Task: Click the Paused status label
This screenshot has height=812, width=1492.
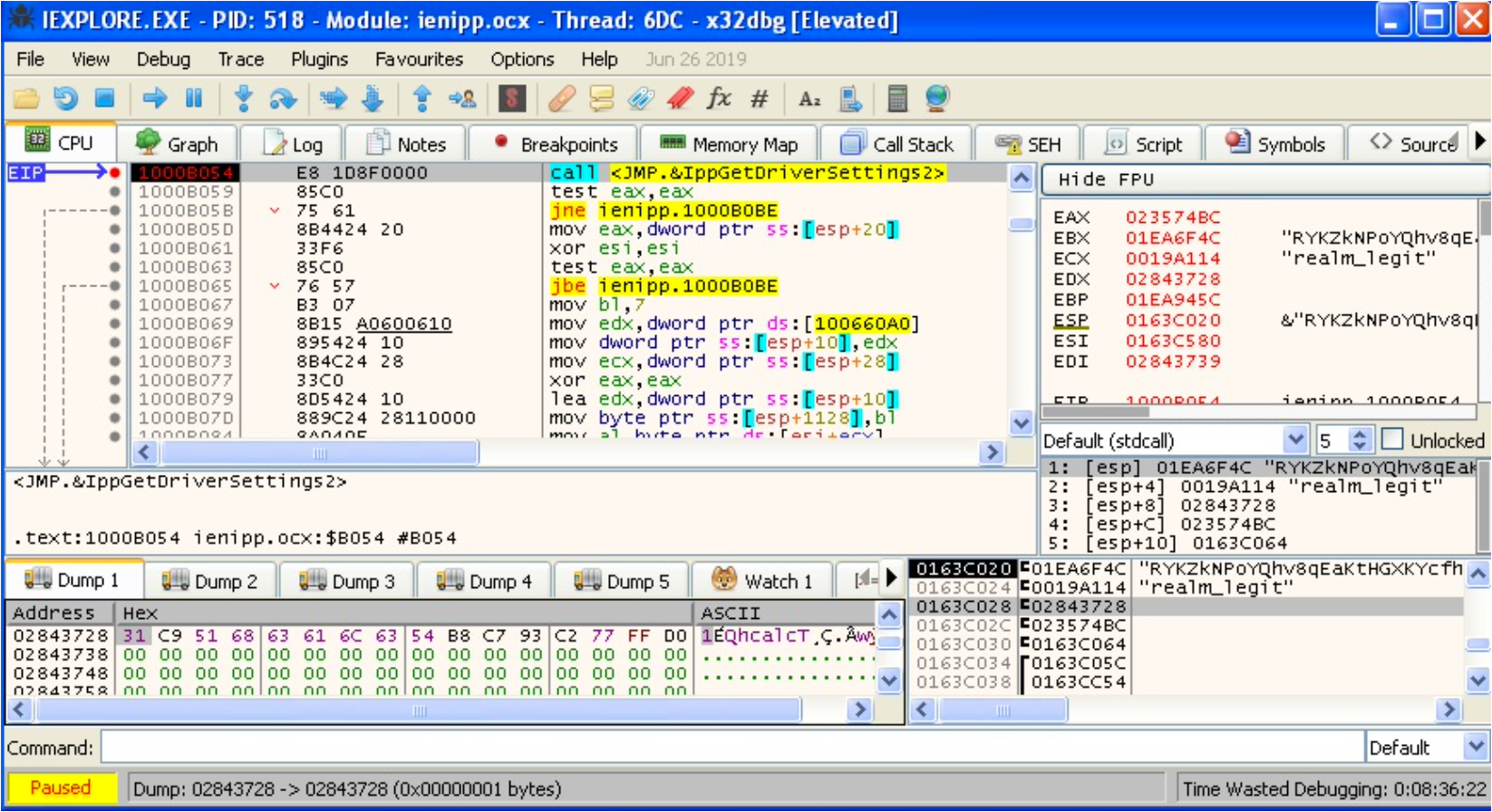Action: (61, 788)
